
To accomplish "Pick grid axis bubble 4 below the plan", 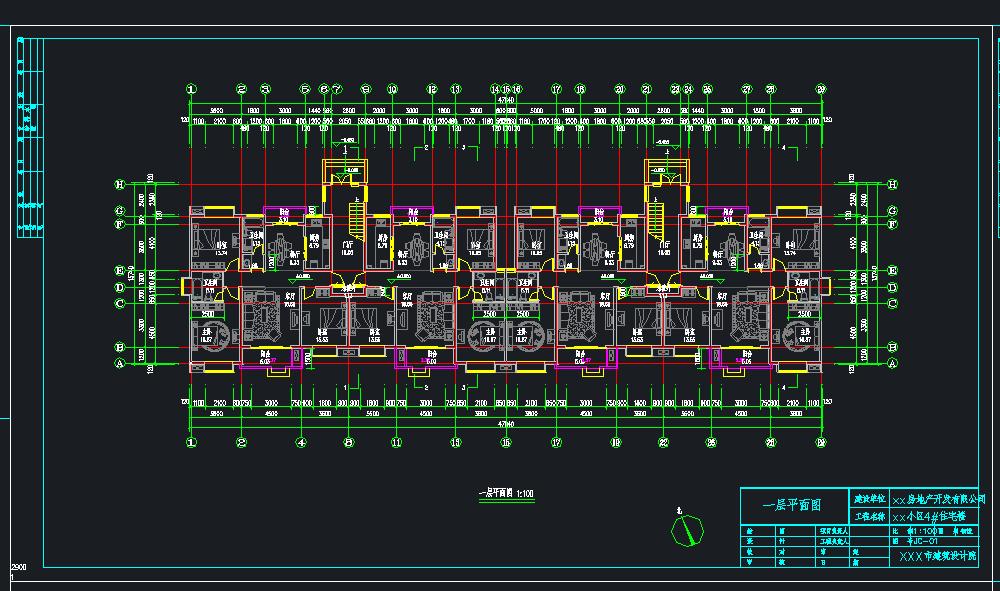I will pos(301,442).
